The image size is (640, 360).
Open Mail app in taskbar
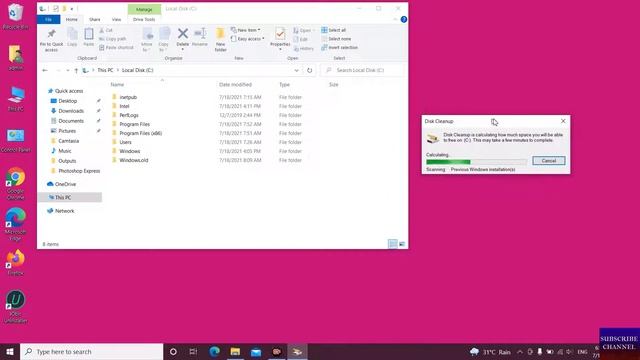[x=256, y=351]
